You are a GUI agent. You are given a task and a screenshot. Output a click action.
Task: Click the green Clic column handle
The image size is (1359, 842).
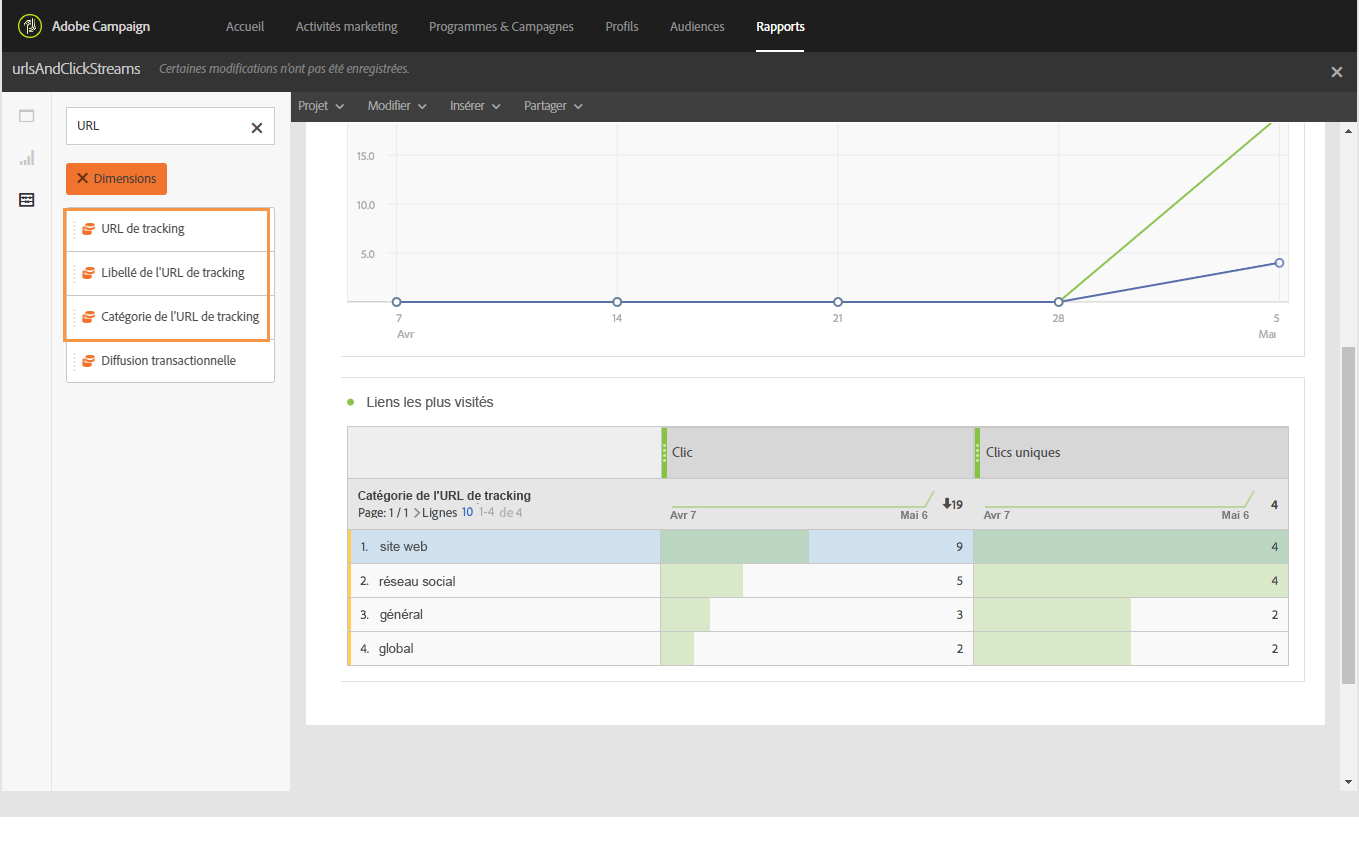664,452
